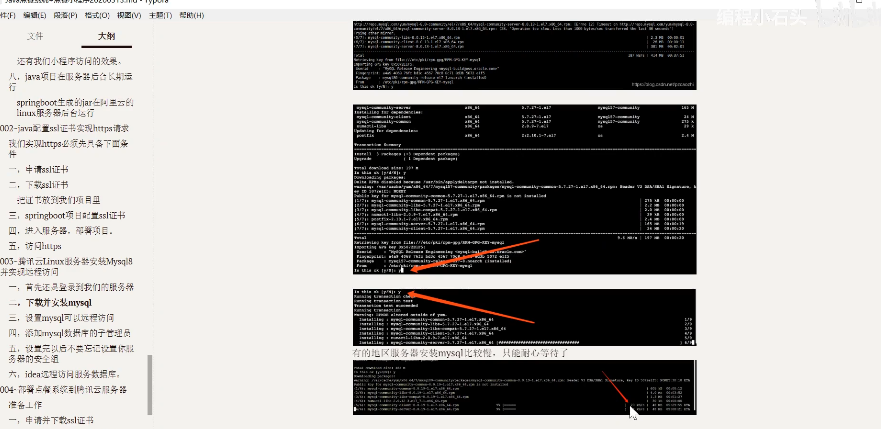Go to outline item 一，申请并下载ssl证书
Viewport: 881px width, 429px height.
[51, 420]
